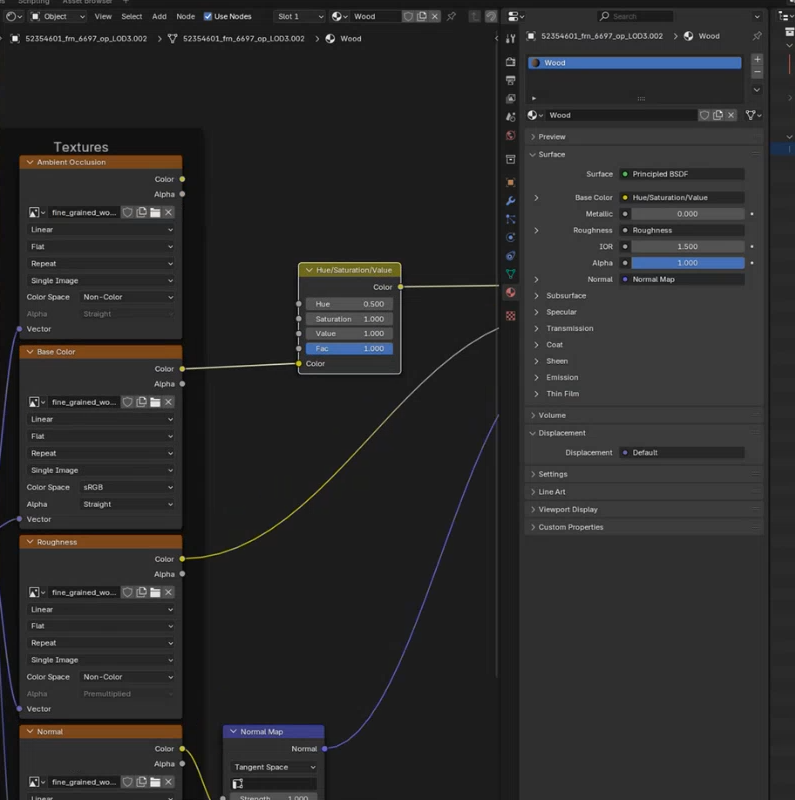Image resolution: width=795 pixels, height=800 pixels.
Task: Collapse the Ambient Occlusion node
Action: 30,162
